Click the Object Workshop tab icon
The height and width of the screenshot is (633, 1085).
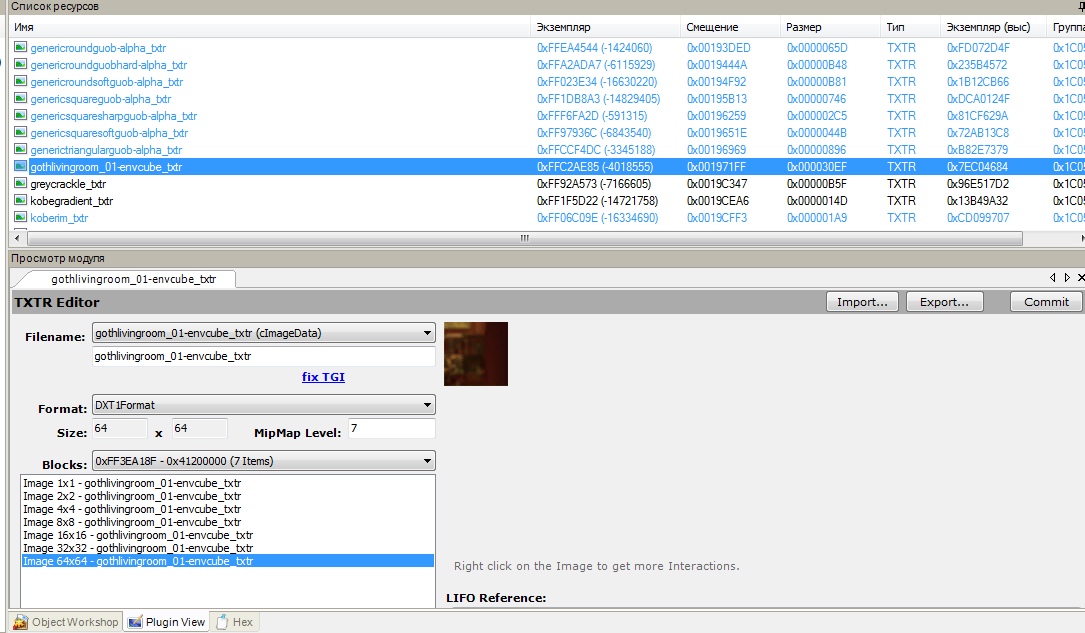20,622
